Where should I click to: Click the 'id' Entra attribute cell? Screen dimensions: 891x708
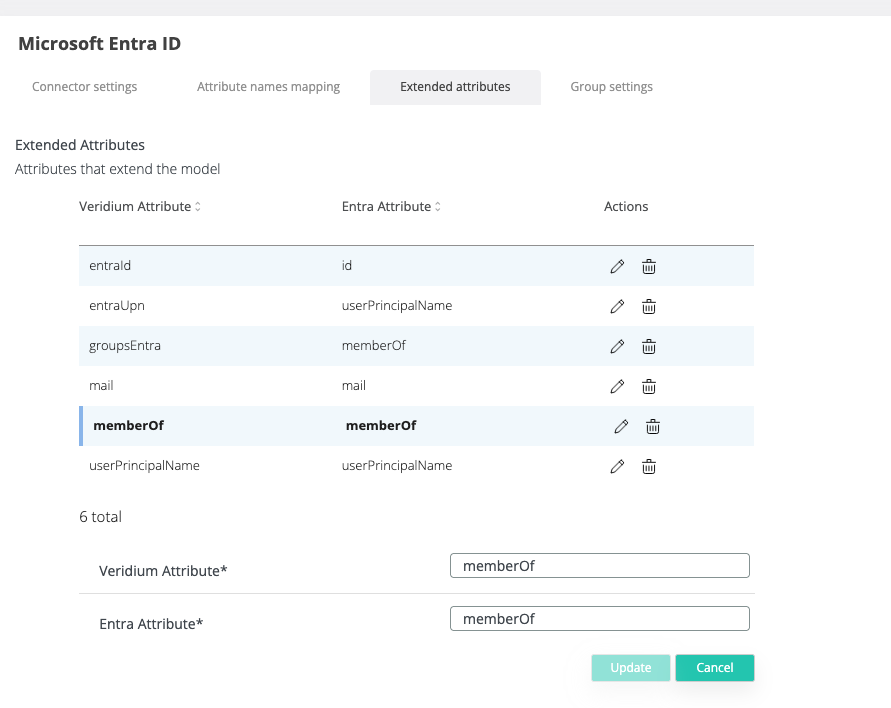pos(347,266)
